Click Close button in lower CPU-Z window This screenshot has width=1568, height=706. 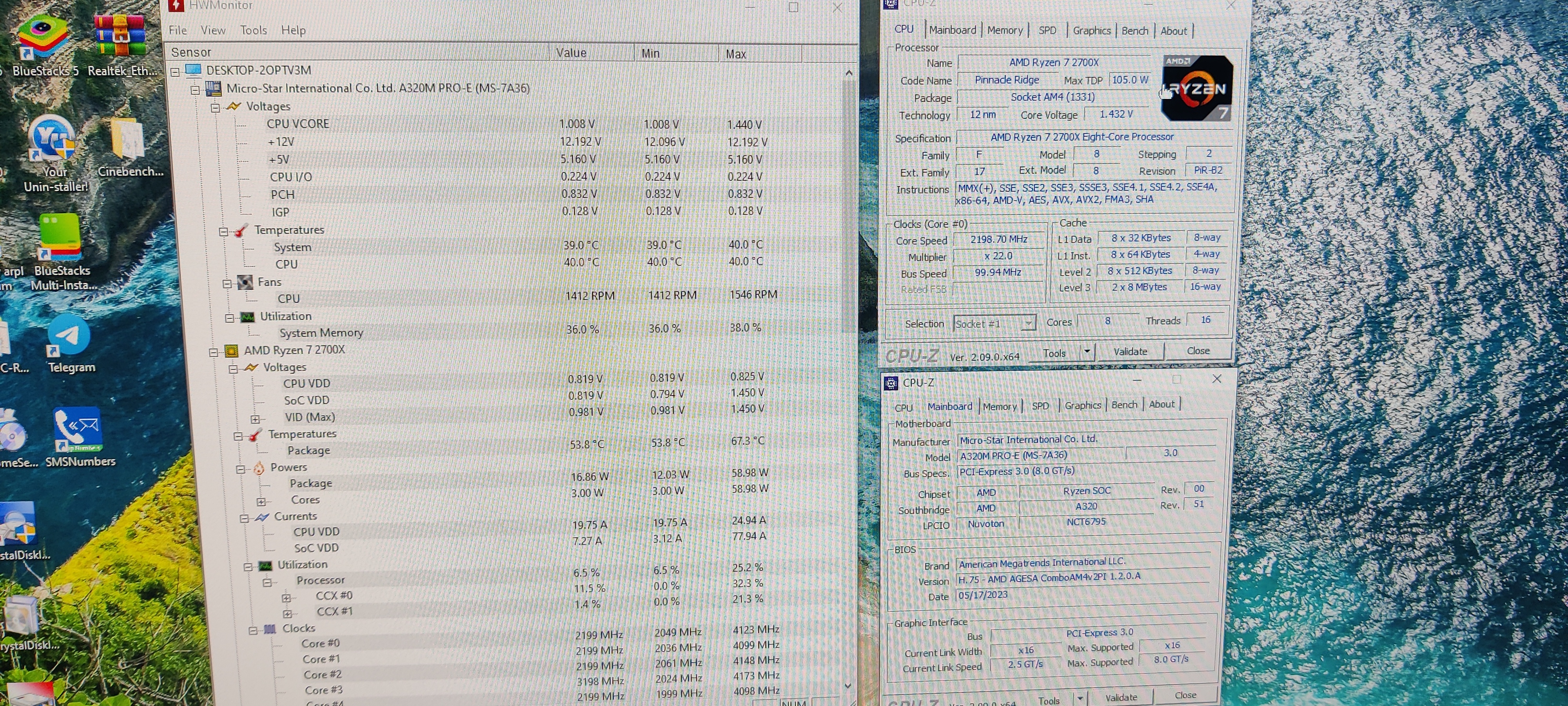tap(1185, 695)
